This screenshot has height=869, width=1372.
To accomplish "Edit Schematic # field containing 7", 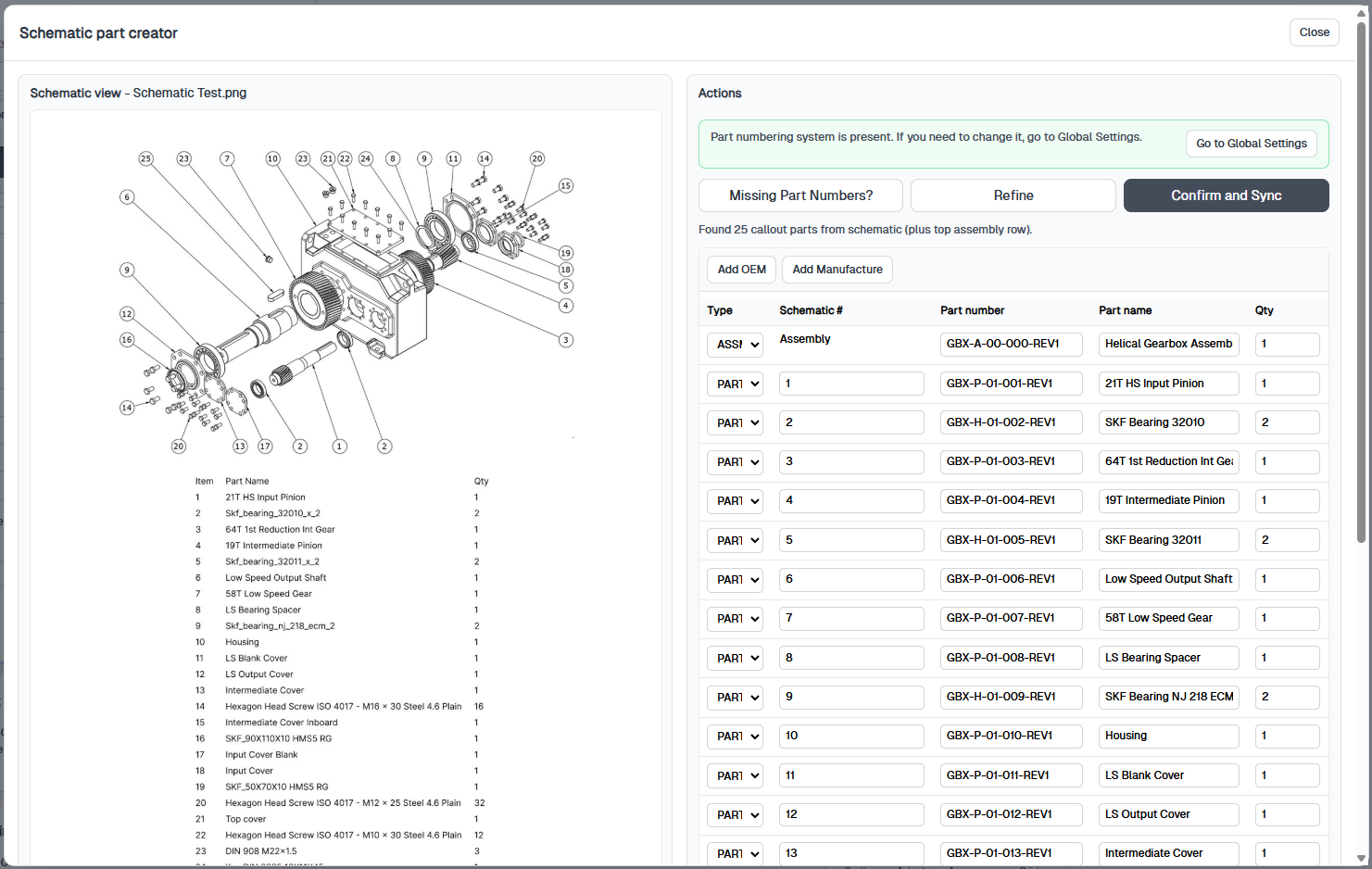I will [x=851, y=618].
